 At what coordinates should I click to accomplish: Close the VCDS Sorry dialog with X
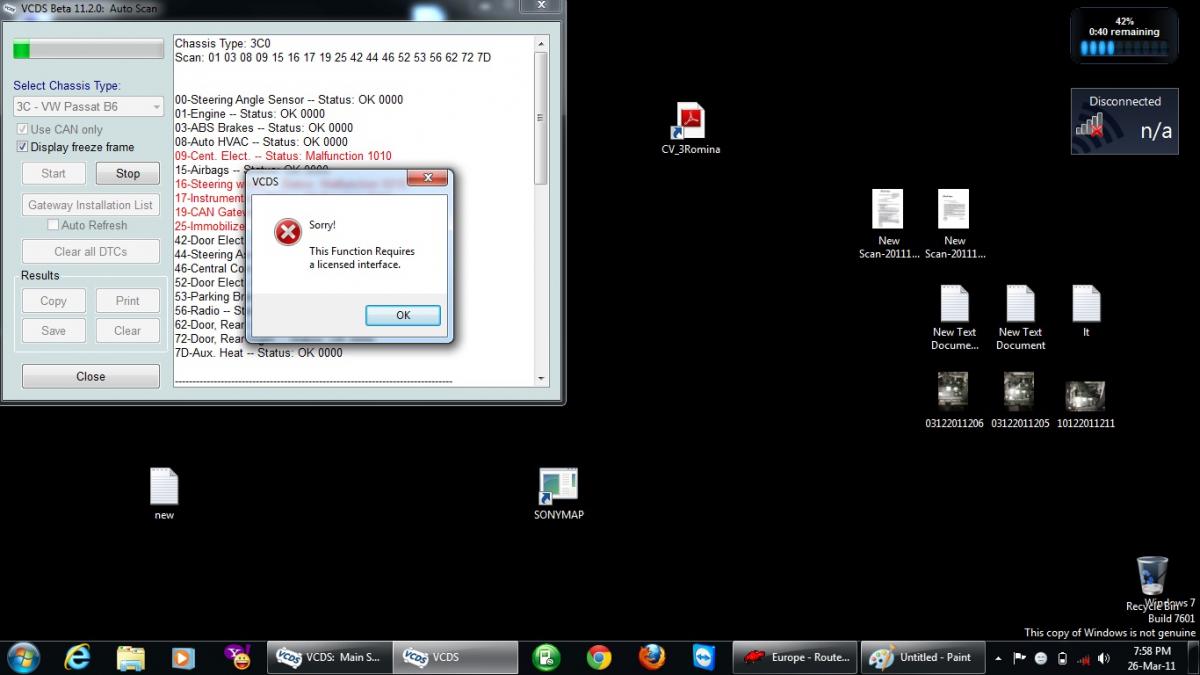(x=427, y=180)
